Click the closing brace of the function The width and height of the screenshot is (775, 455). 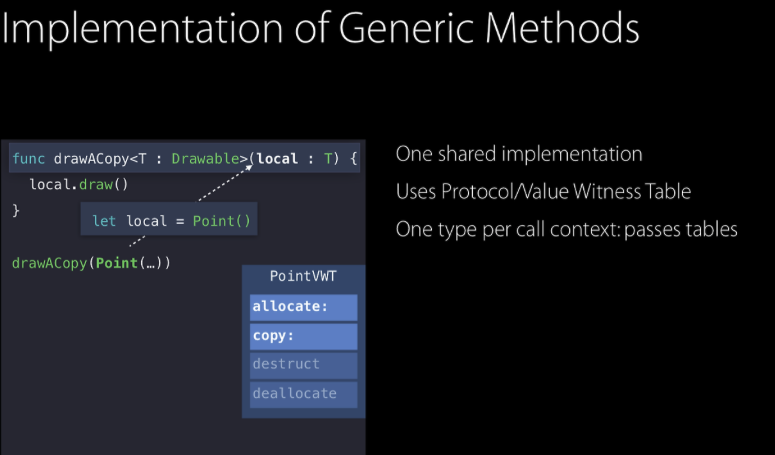(16, 210)
